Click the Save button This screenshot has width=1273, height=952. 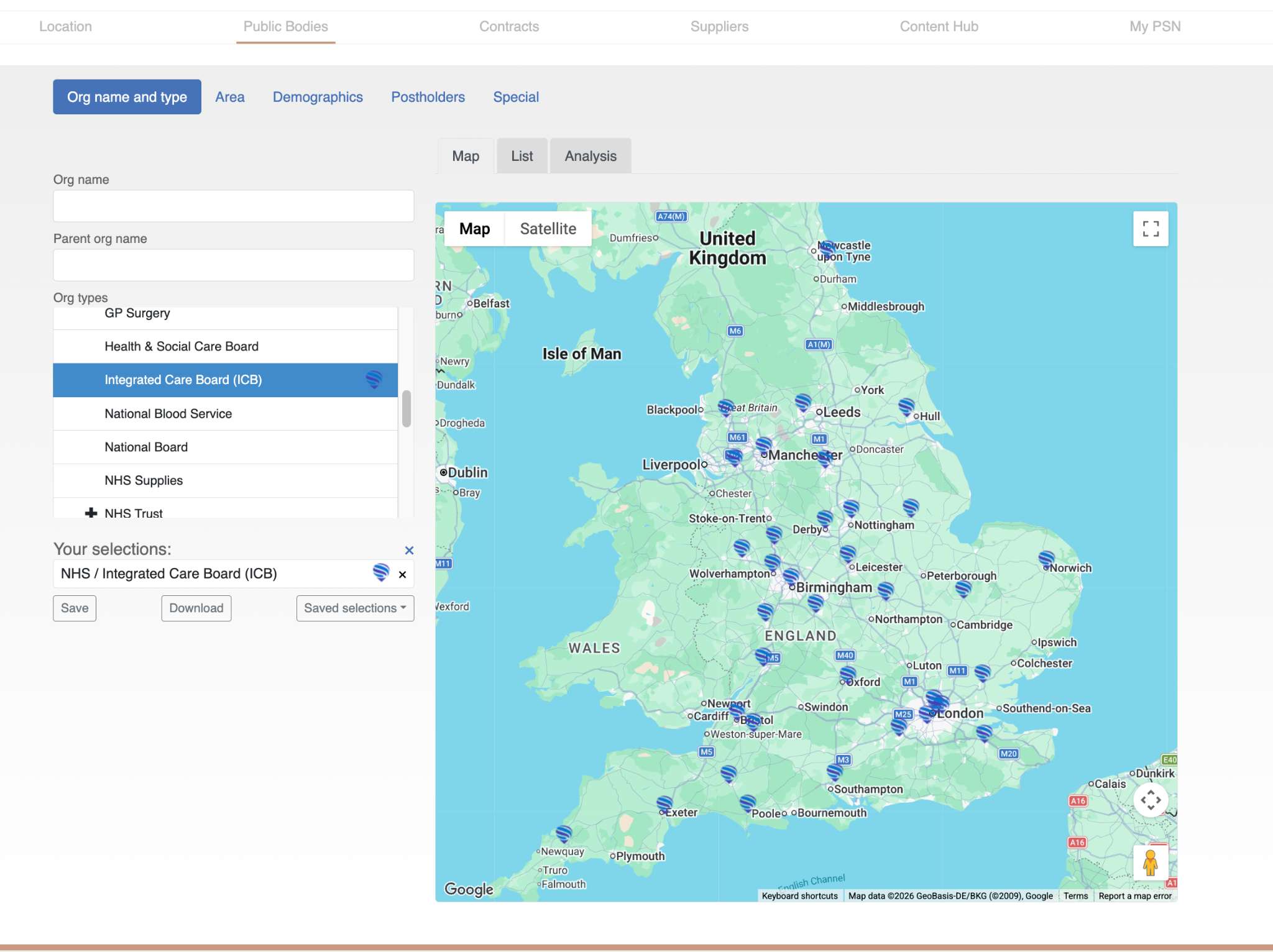[x=75, y=608]
